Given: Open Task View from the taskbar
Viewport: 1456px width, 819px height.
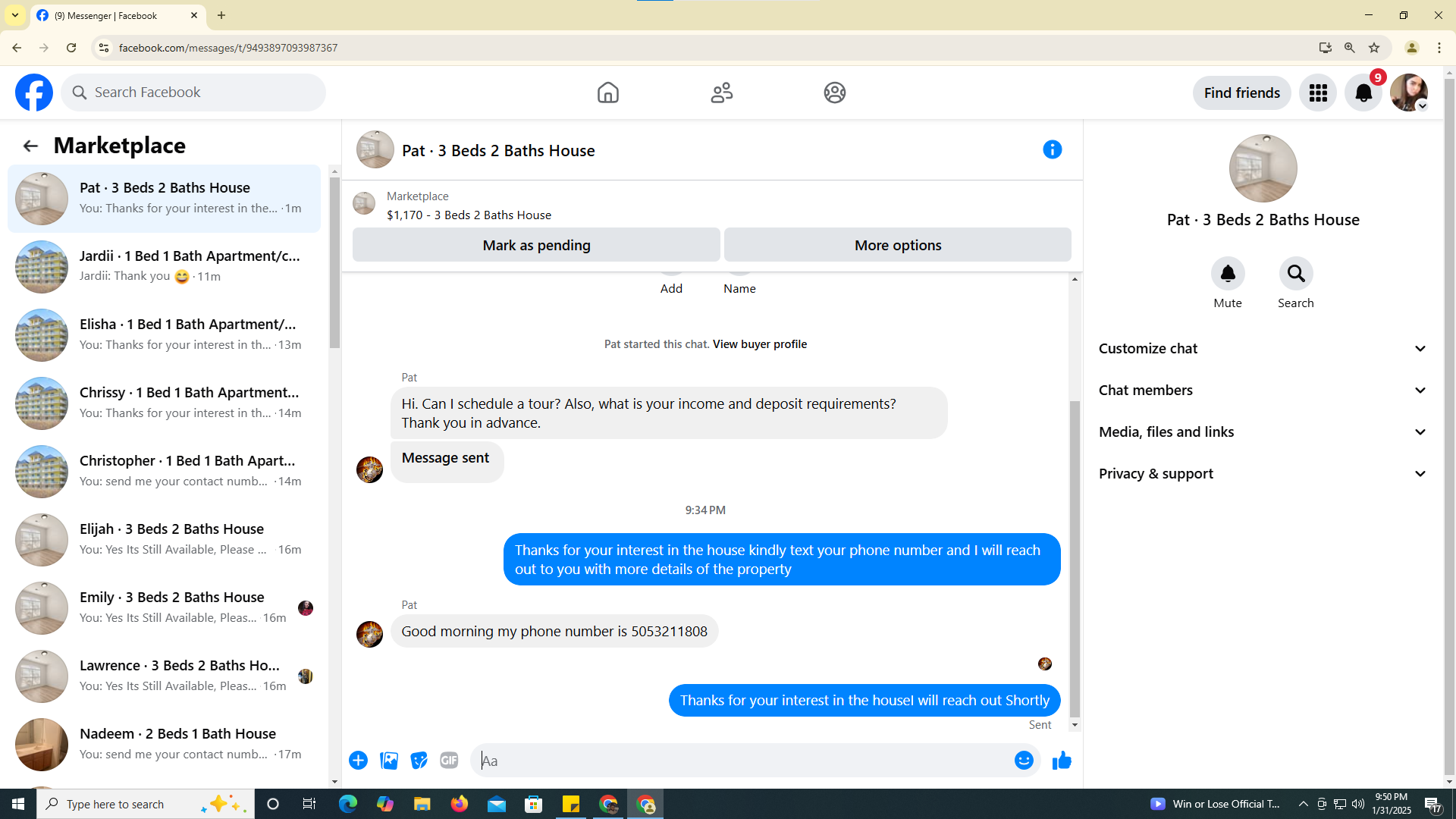Looking at the screenshot, I should (309, 804).
